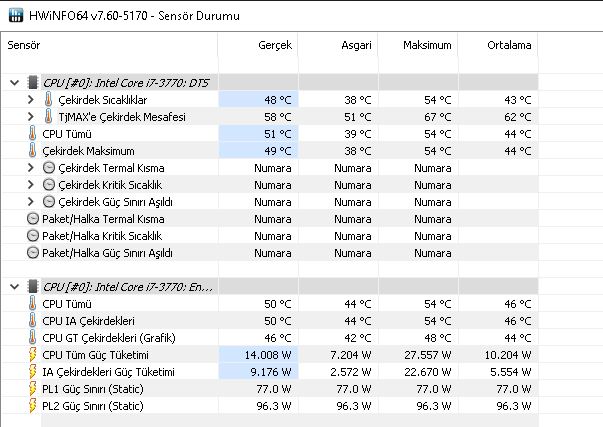Click the chip icon of the DTS sensor group
The height and width of the screenshot is (427, 603).
[x=33, y=82]
